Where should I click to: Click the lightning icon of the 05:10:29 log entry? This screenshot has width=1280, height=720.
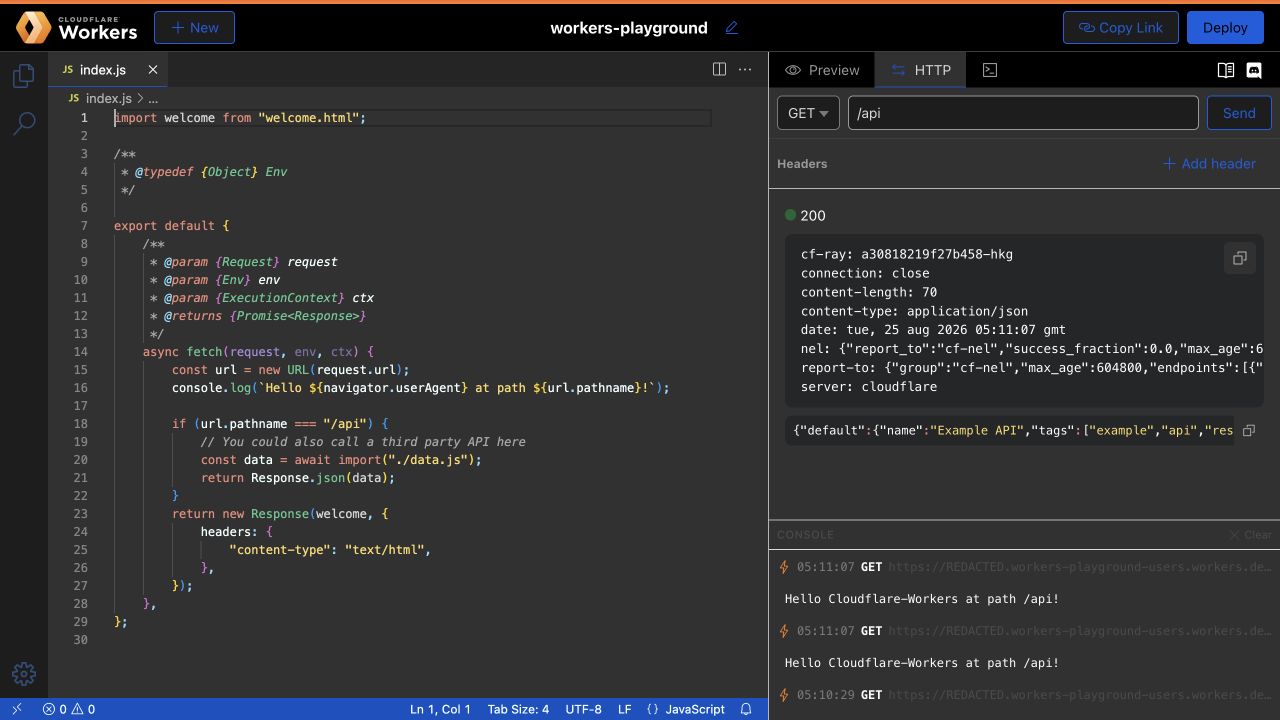[x=784, y=695]
